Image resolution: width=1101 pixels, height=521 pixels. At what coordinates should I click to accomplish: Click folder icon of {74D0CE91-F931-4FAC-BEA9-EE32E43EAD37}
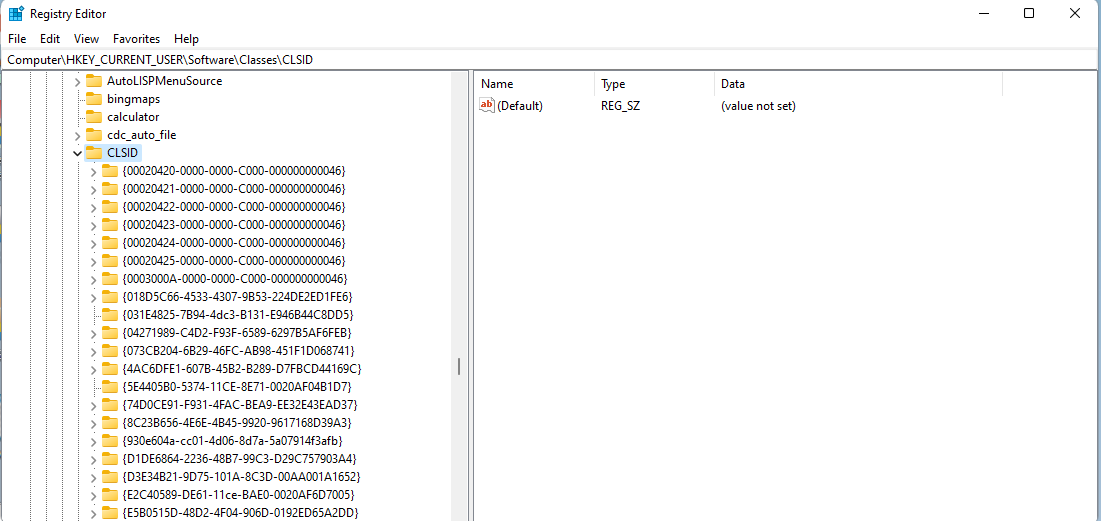pyautogui.click(x=110, y=405)
